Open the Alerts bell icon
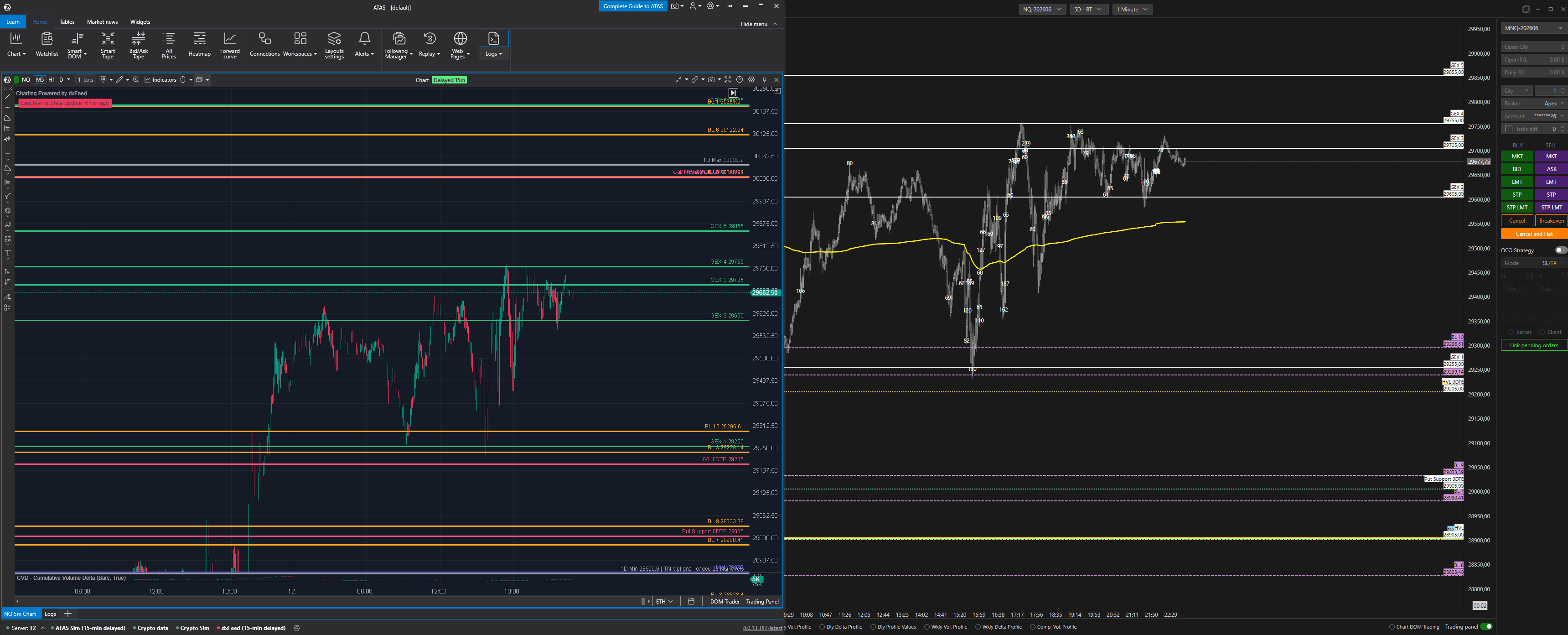Viewport: 1568px width, 635px height. (365, 39)
